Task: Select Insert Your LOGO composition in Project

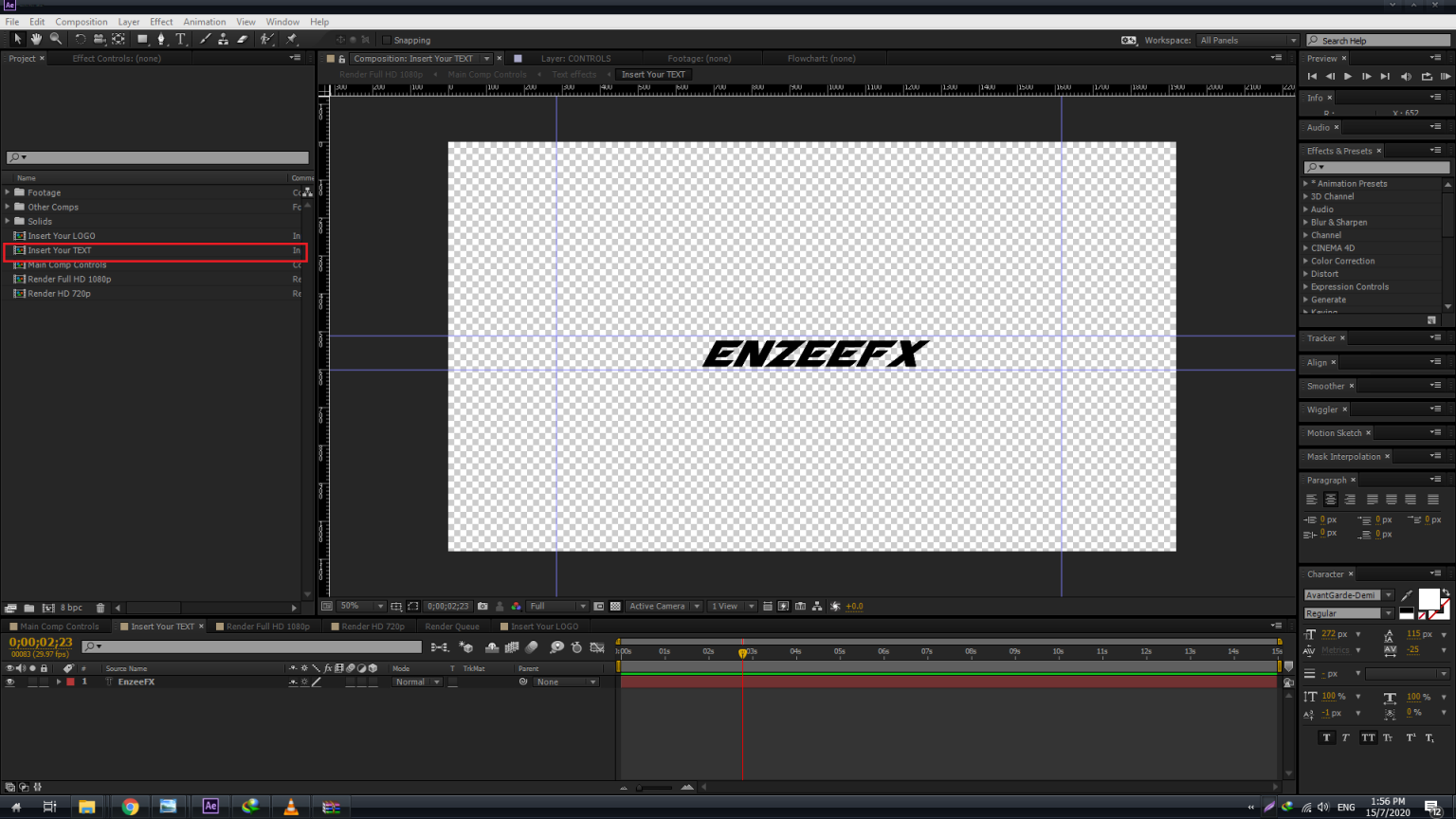Action: click(61, 236)
